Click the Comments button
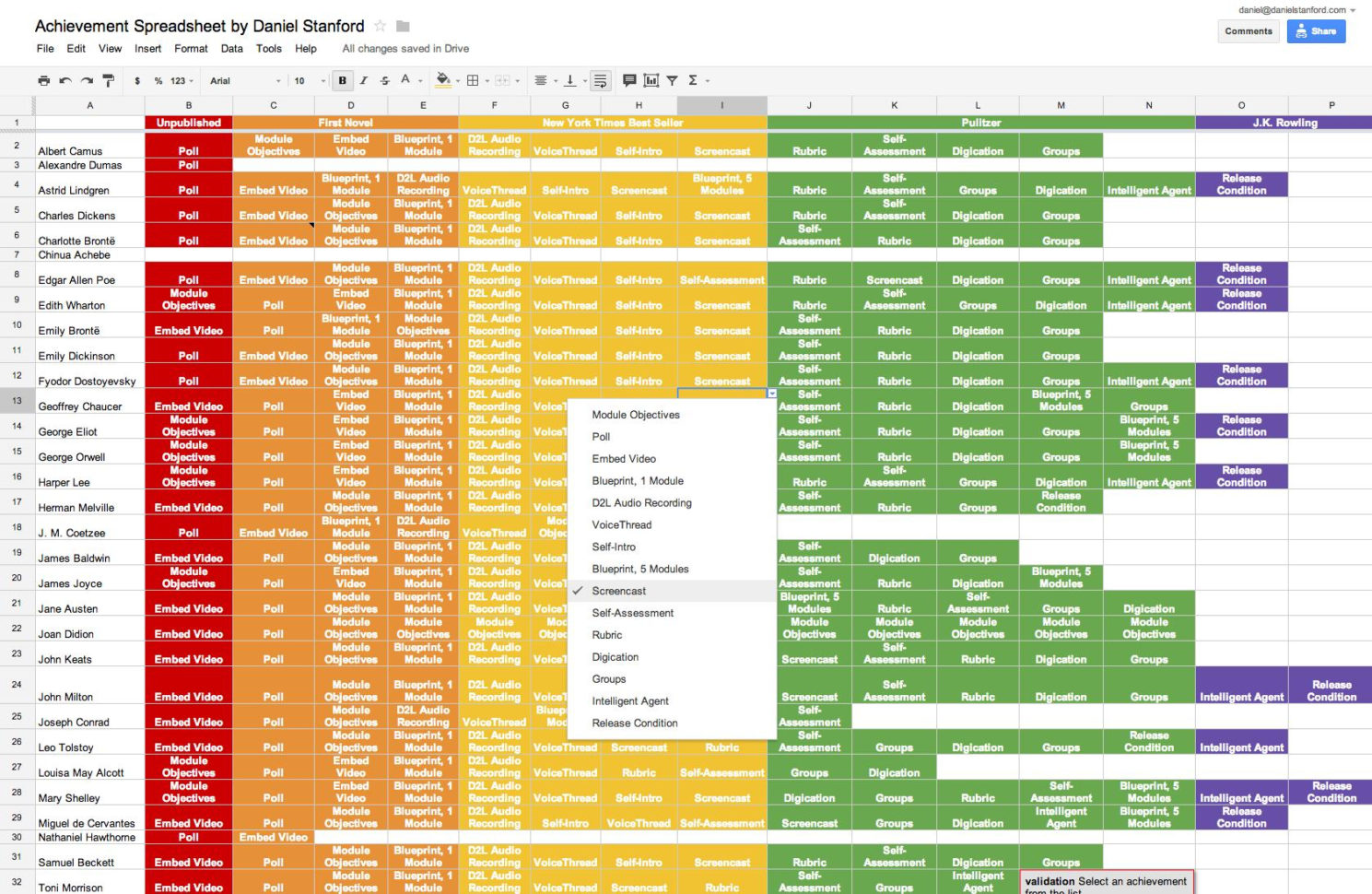This screenshot has width=1372, height=894. coord(1249,30)
